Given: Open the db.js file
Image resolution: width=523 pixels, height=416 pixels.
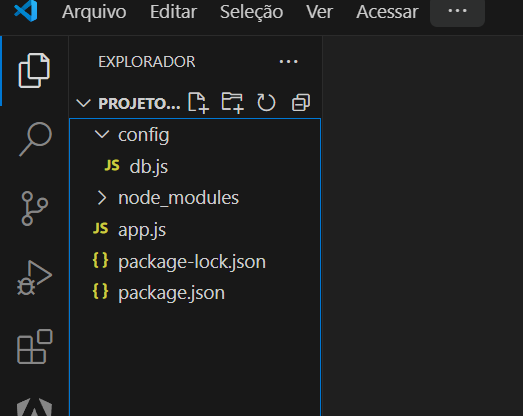Looking at the screenshot, I should pos(195,166).
